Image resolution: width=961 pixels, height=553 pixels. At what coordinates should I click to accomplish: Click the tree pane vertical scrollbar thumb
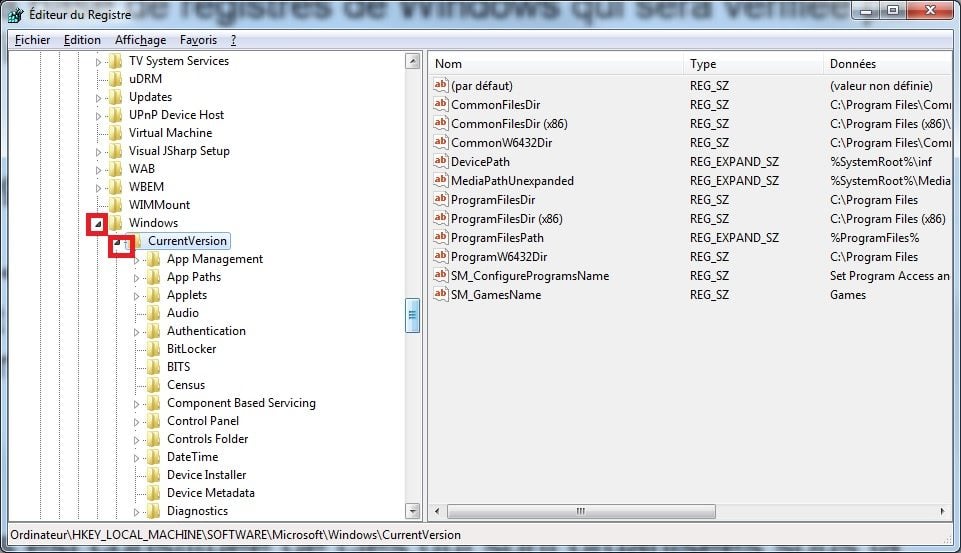tap(412, 315)
